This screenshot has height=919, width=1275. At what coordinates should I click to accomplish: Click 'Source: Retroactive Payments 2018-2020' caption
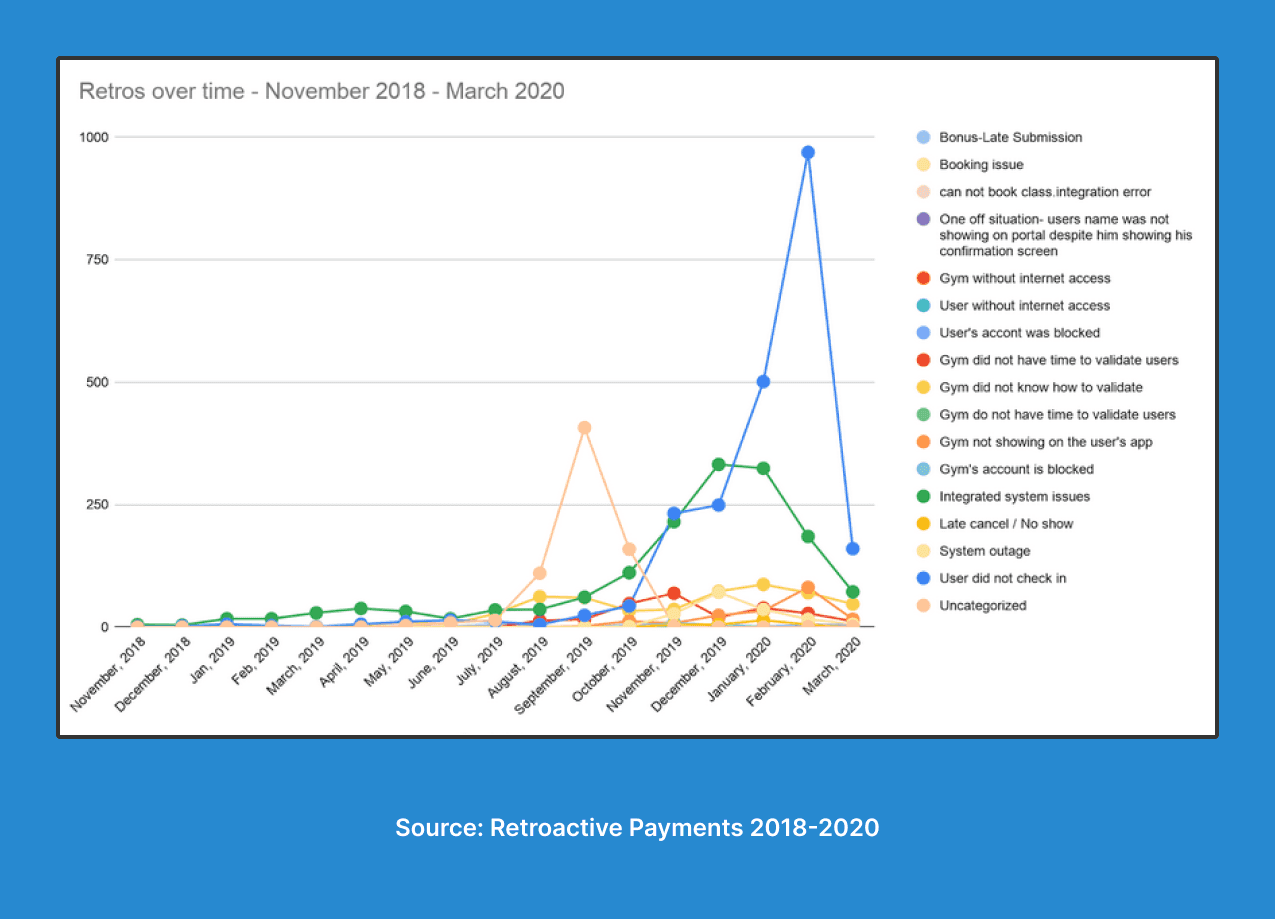click(637, 827)
